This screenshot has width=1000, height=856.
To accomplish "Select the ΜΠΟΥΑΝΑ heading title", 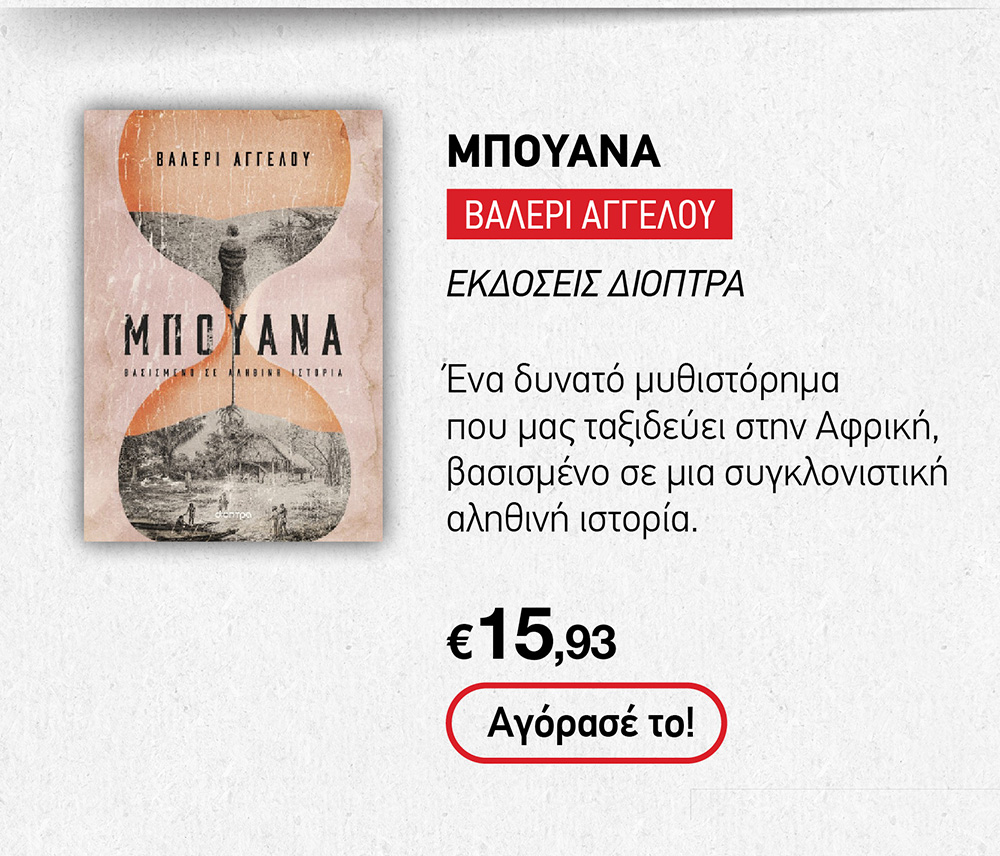I will 553,152.
